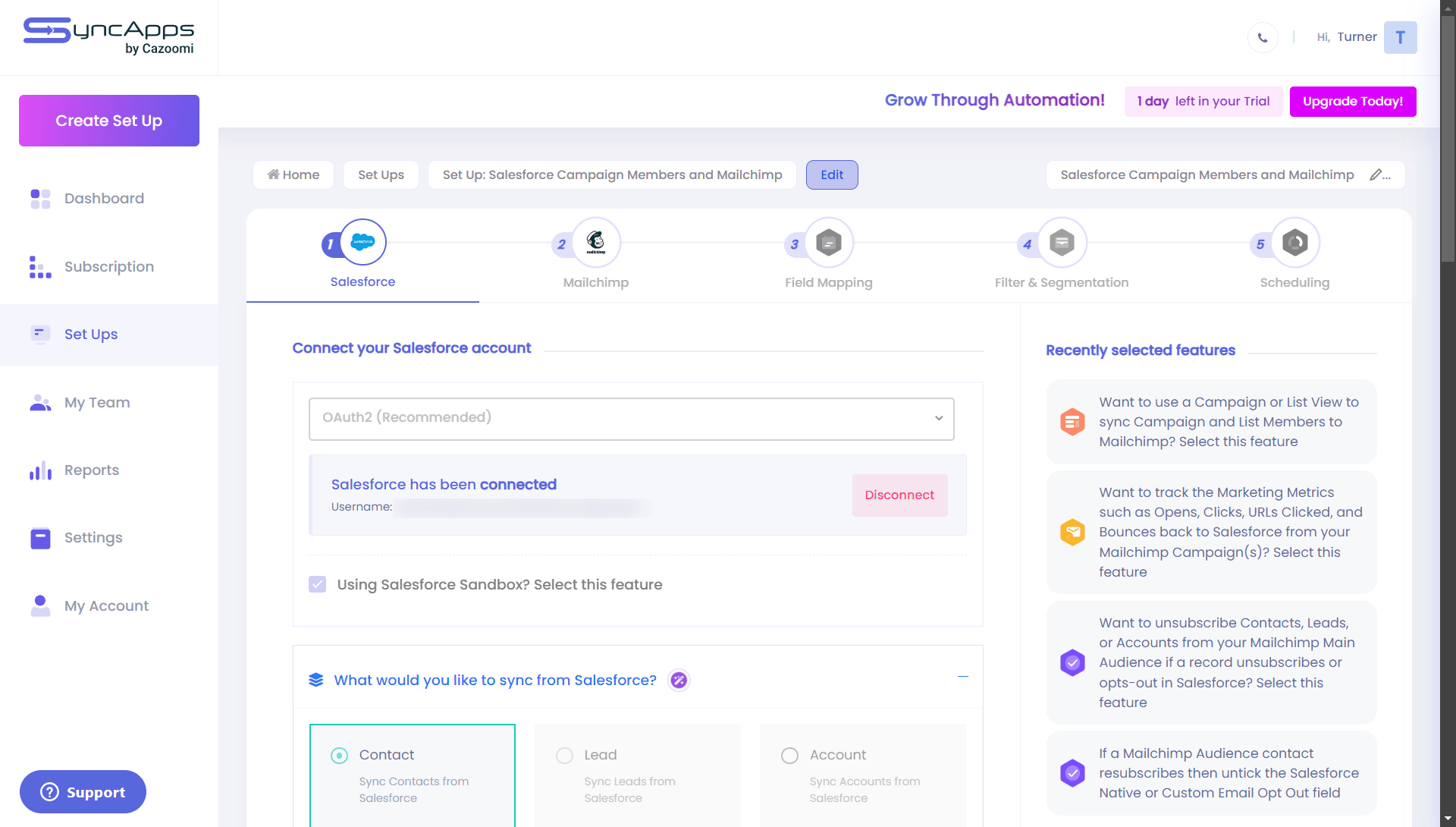Click the Upgrade Today! button

click(1353, 102)
